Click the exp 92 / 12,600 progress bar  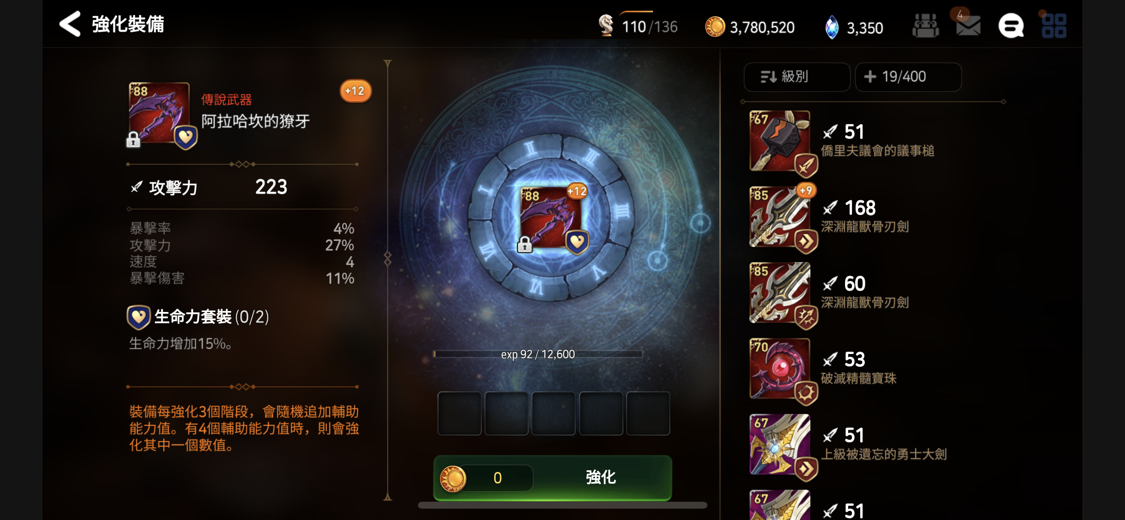tap(538, 354)
